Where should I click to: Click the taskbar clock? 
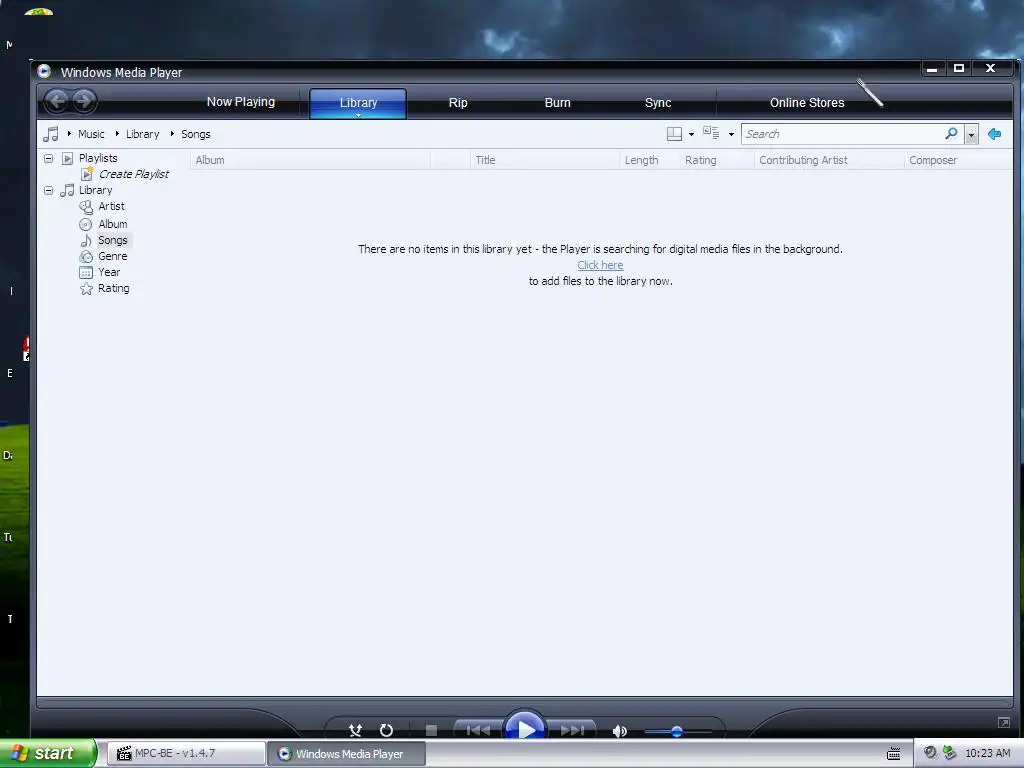click(x=987, y=754)
